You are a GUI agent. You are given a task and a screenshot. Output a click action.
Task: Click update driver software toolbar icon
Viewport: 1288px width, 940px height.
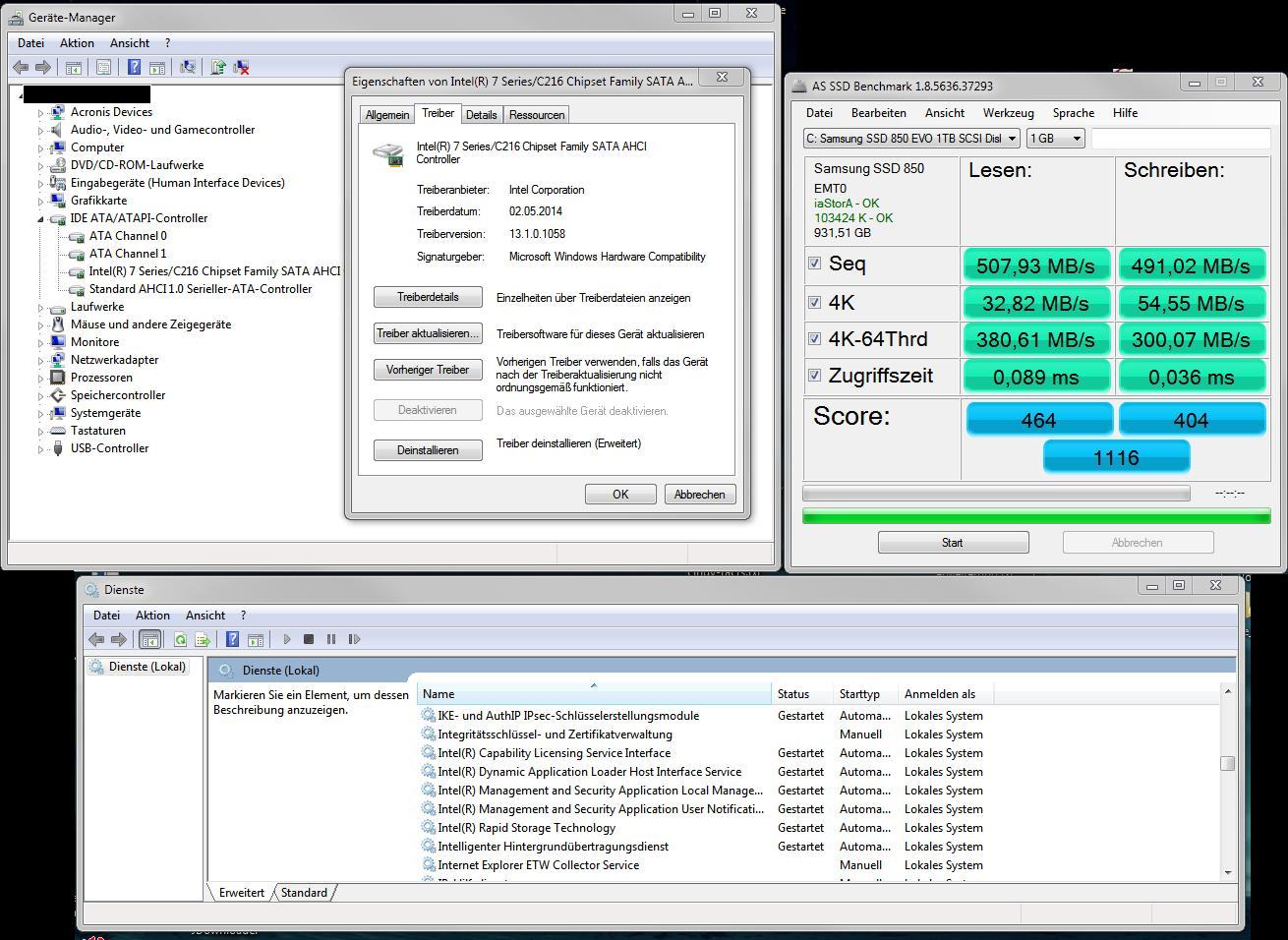[x=218, y=68]
